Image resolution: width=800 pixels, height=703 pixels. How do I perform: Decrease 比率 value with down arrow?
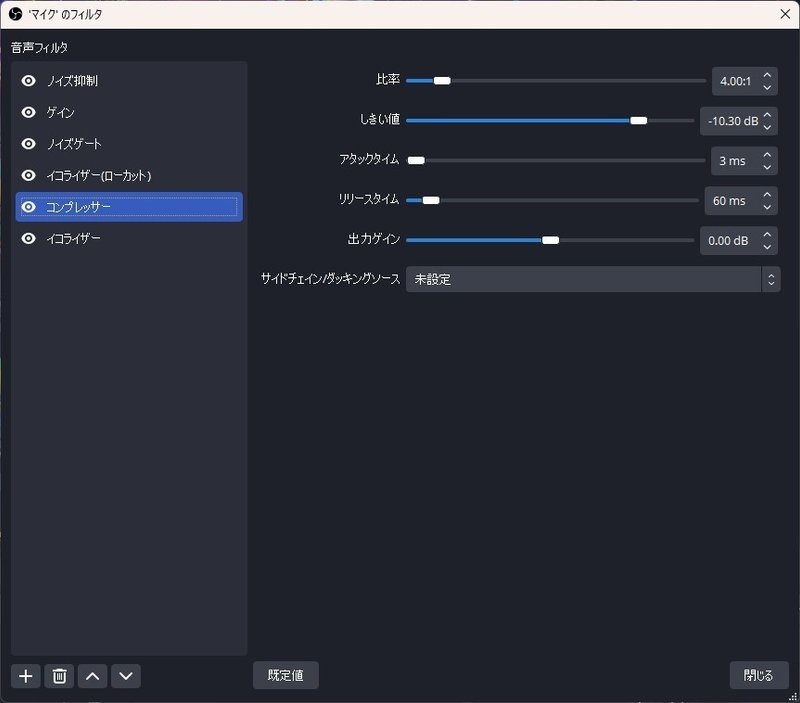pos(767,87)
